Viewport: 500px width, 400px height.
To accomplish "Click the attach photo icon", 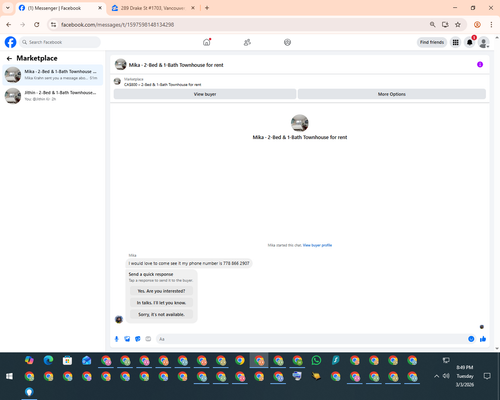I will point(127,339).
